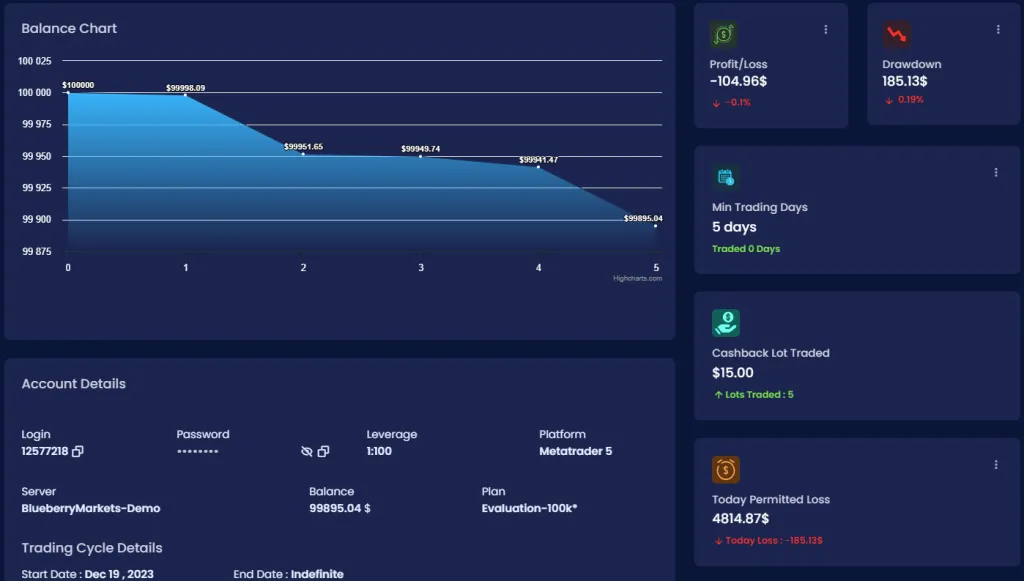Click the Today Permitted Loss coin icon
This screenshot has width=1024, height=581.
click(x=725, y=468)
